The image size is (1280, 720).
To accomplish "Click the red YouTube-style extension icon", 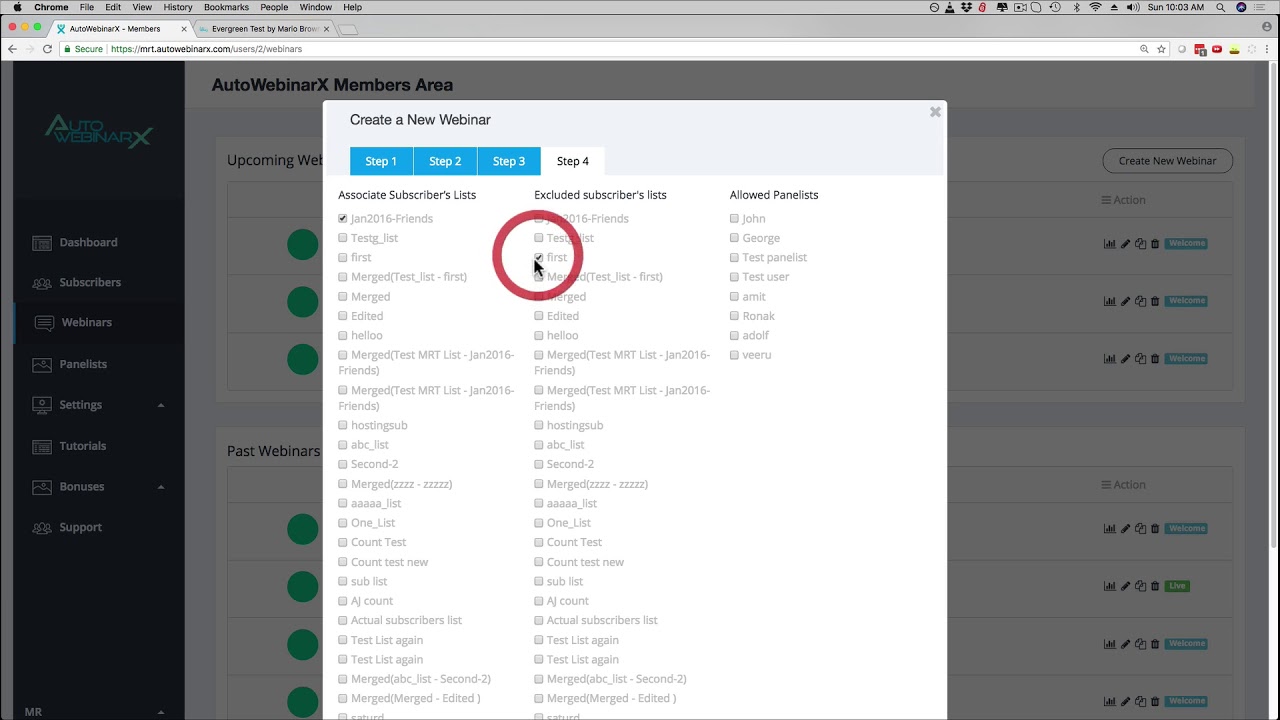I will click(x=1217, y=49).
